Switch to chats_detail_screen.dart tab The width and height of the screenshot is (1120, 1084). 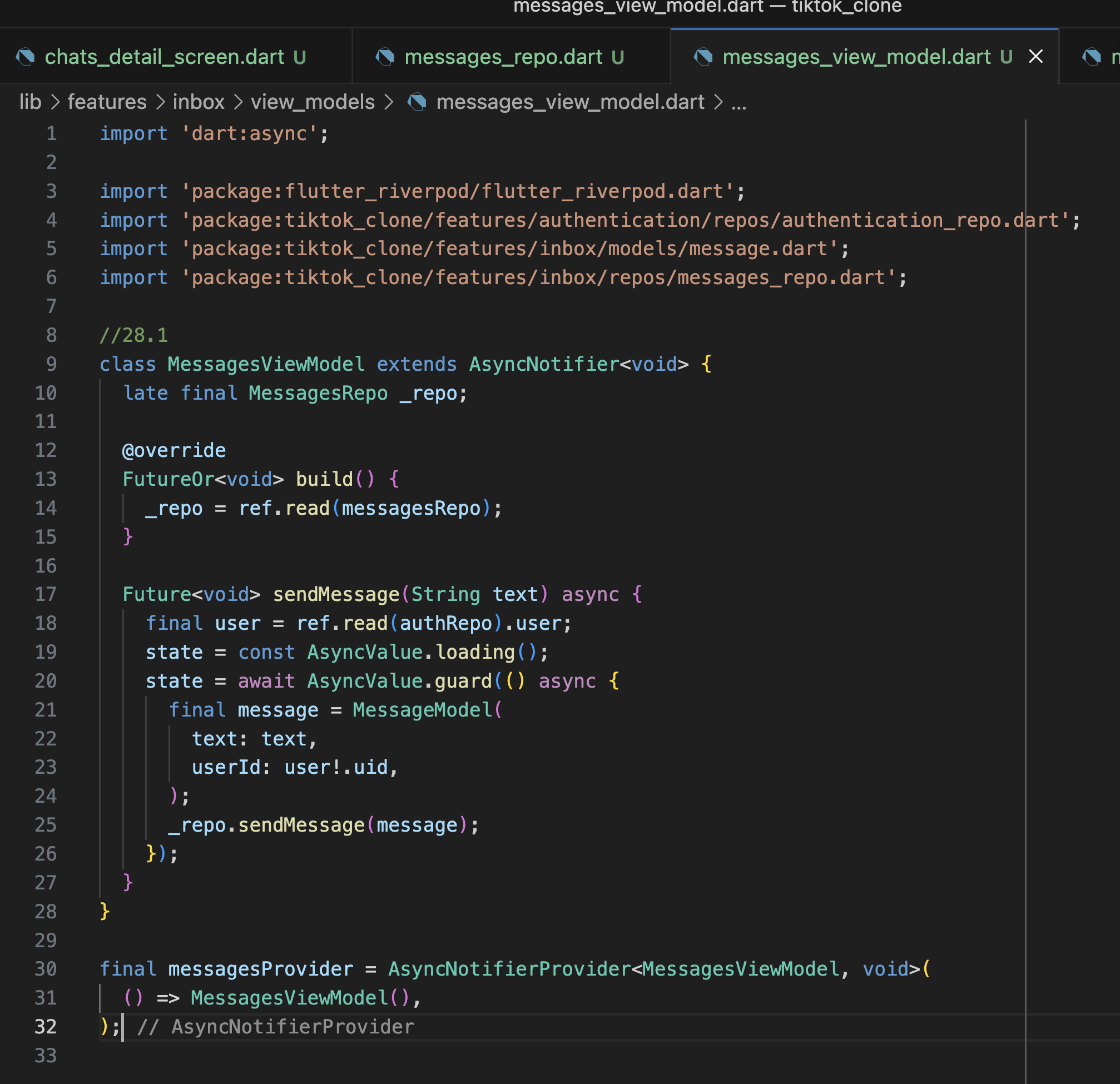tap(164, 57)
